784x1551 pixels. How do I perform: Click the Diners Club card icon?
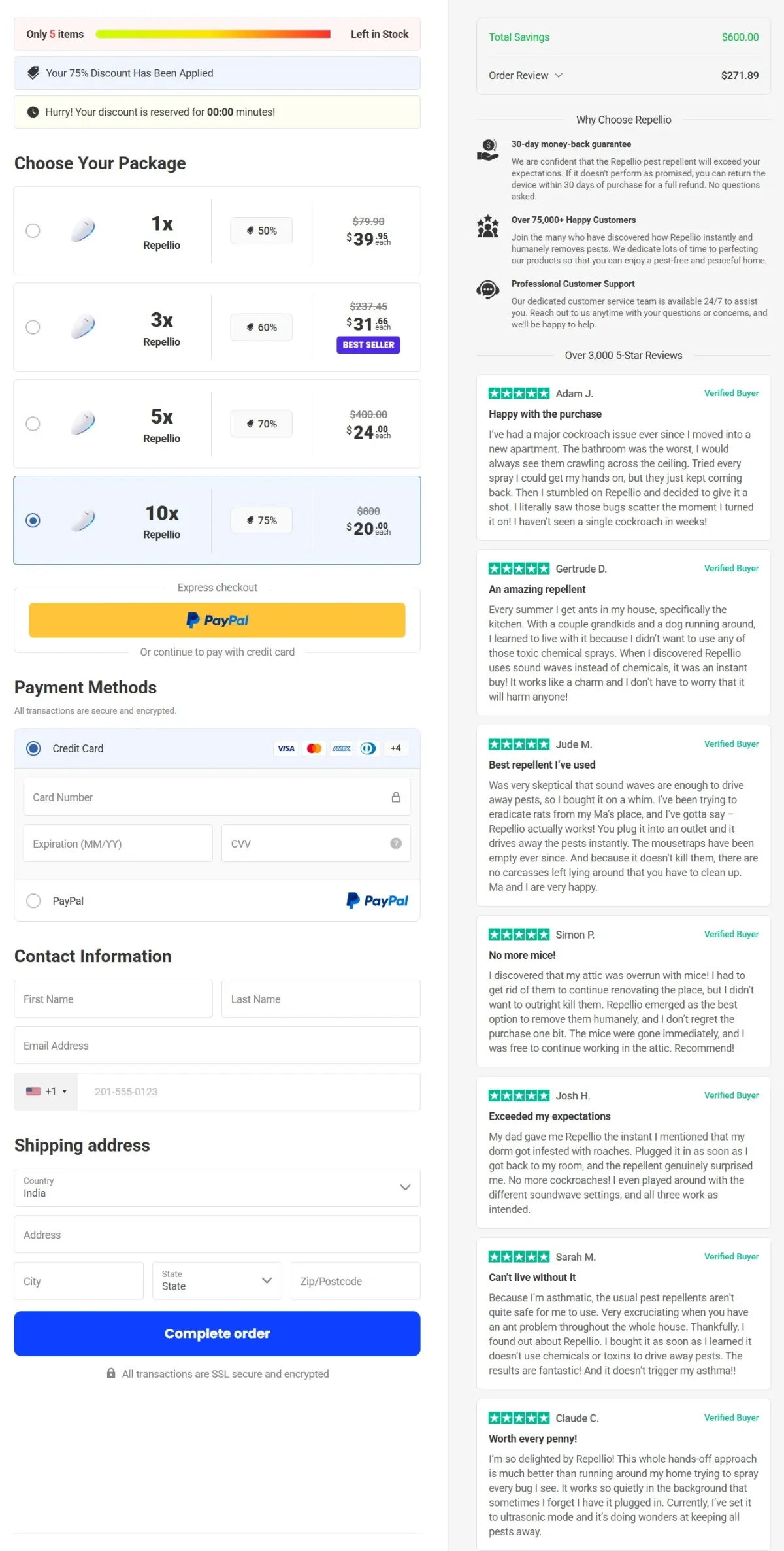coord(368,748)
